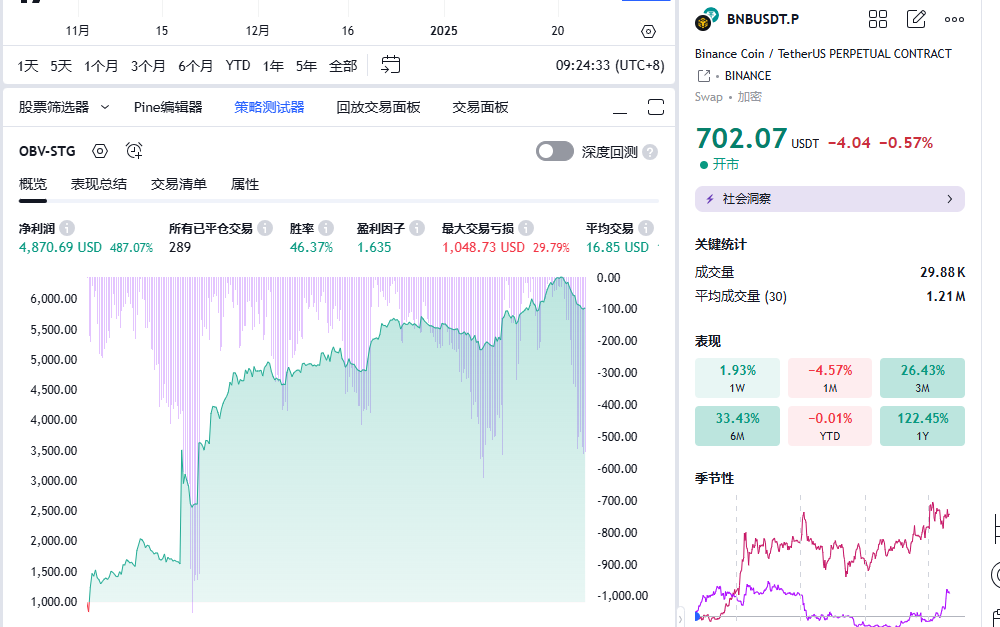Switch to the 交易清单 tab
Screen dimensions: 1000x627
179,184
